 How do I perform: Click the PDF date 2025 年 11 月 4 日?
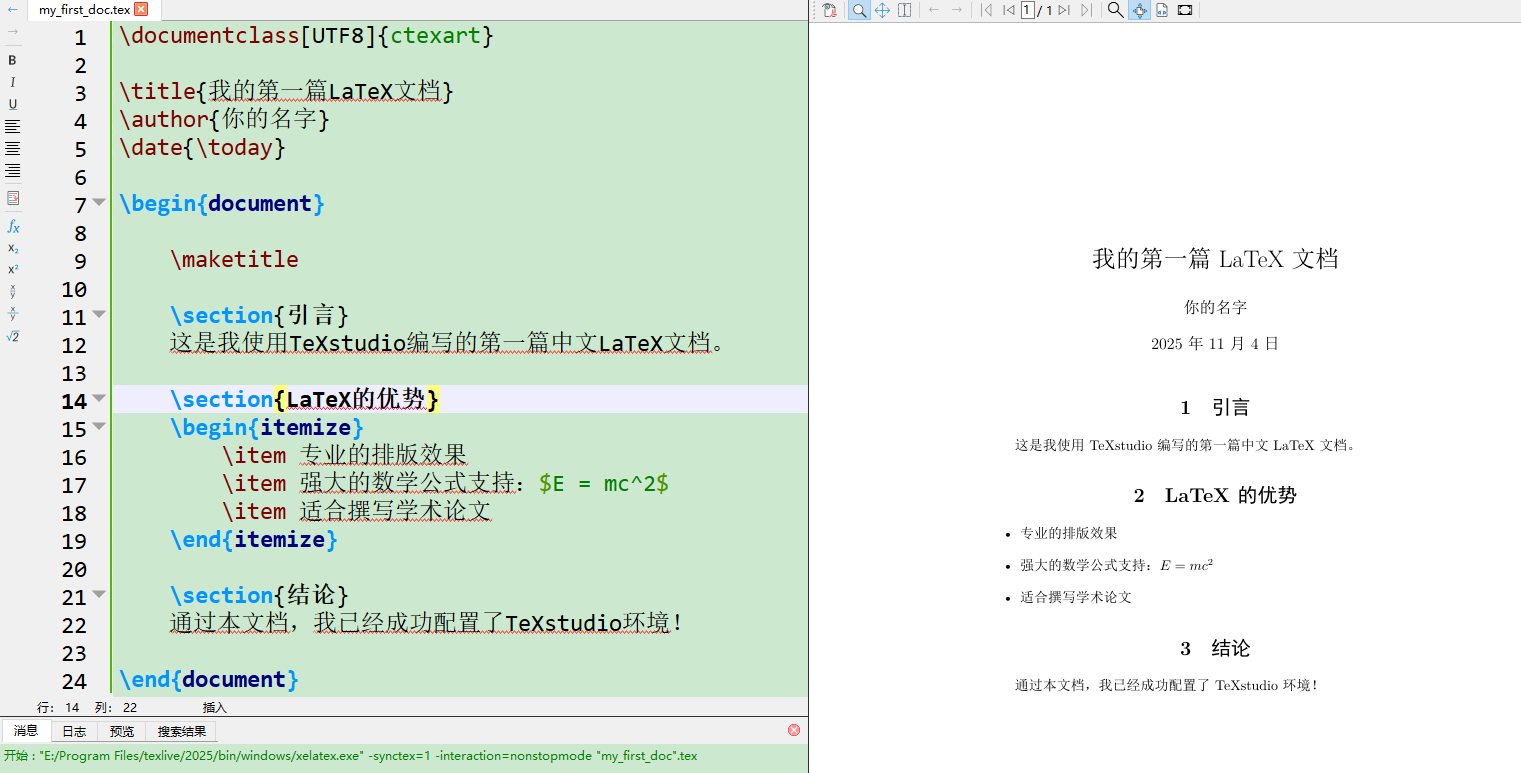click(1215, 344)
